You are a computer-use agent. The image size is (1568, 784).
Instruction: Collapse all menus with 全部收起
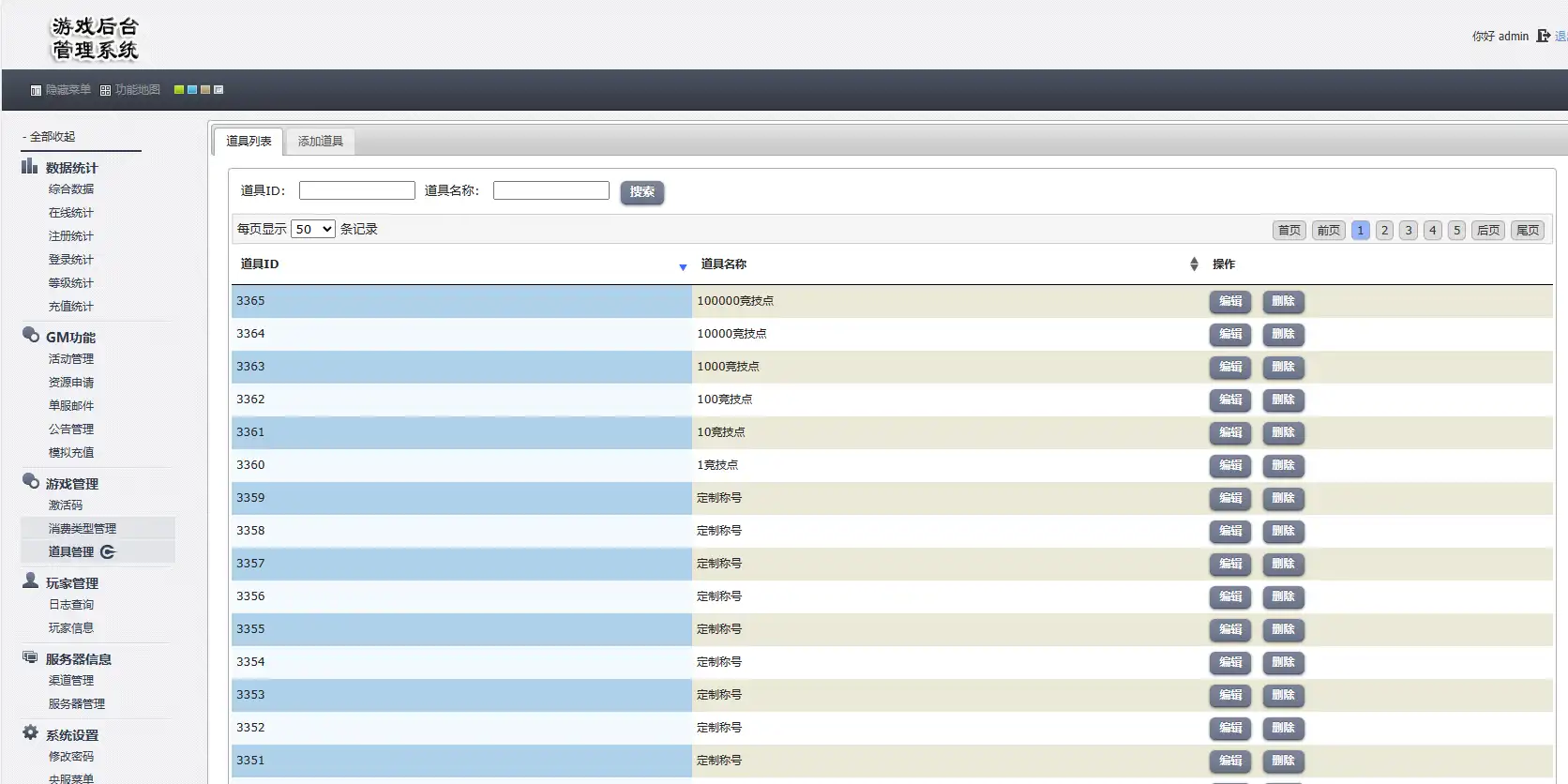tap(52, 137)
